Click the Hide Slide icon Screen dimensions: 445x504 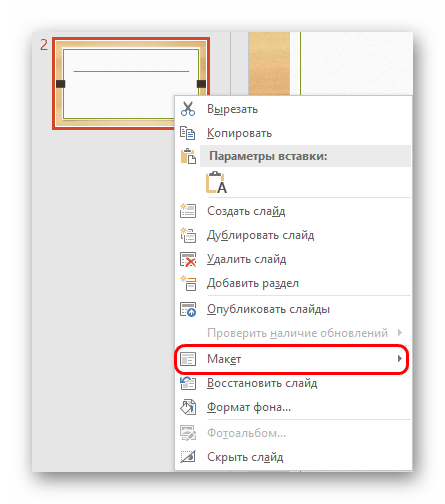pos(188,457)
